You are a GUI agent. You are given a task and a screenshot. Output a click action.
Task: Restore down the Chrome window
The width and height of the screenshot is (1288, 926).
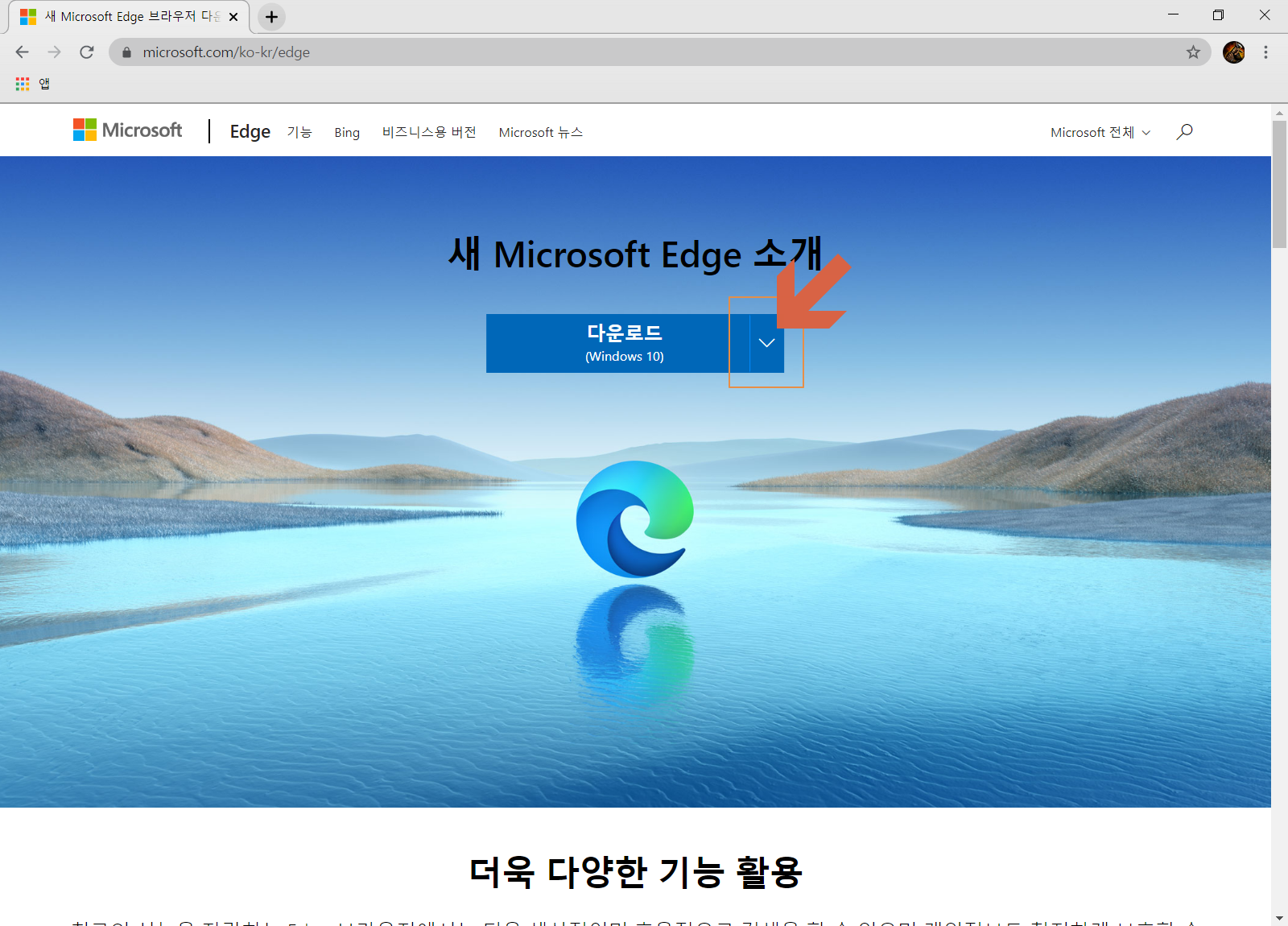pos(1218,14)
